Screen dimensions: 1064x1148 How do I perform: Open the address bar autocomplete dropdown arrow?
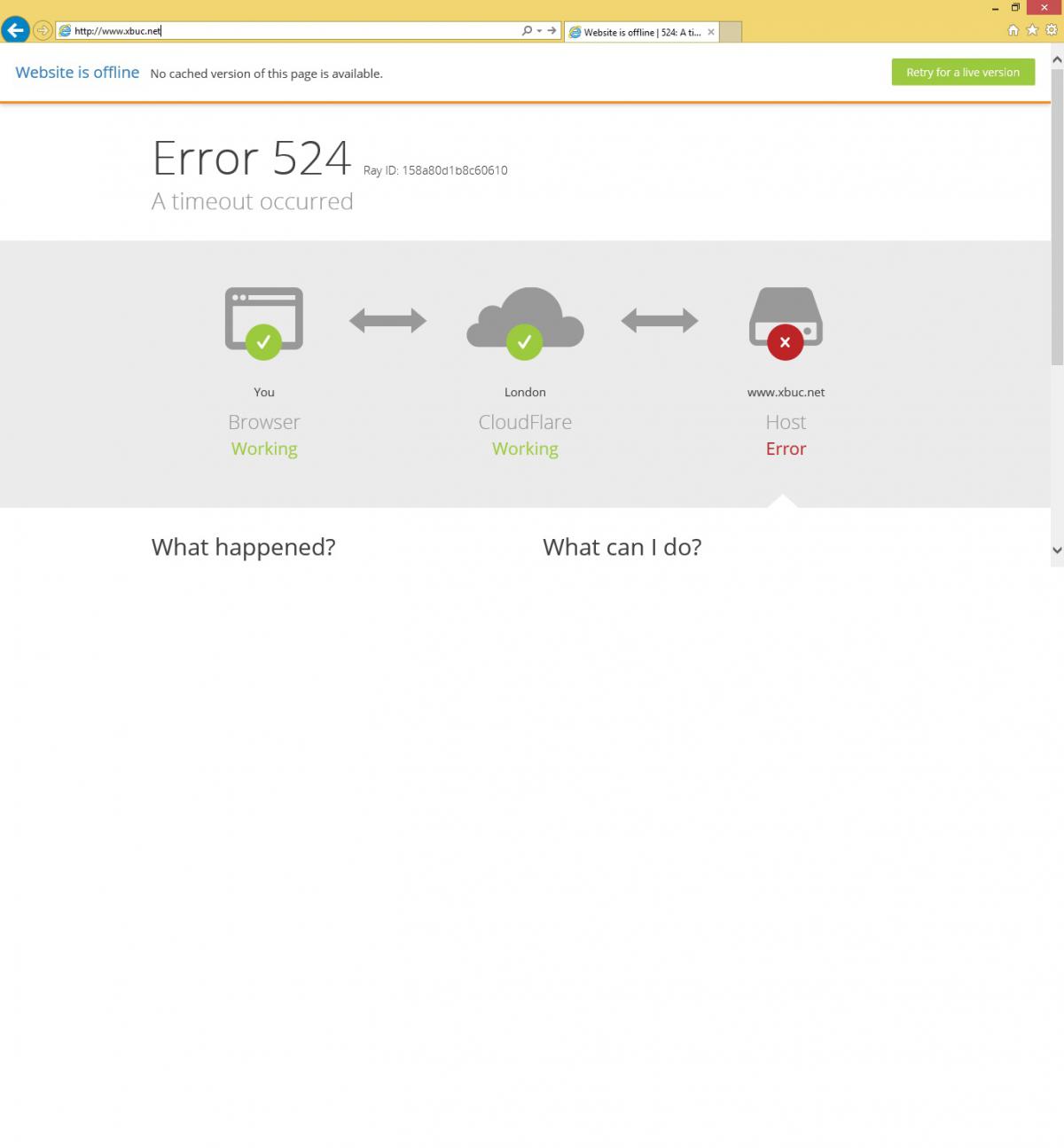(x=539, y=31)
